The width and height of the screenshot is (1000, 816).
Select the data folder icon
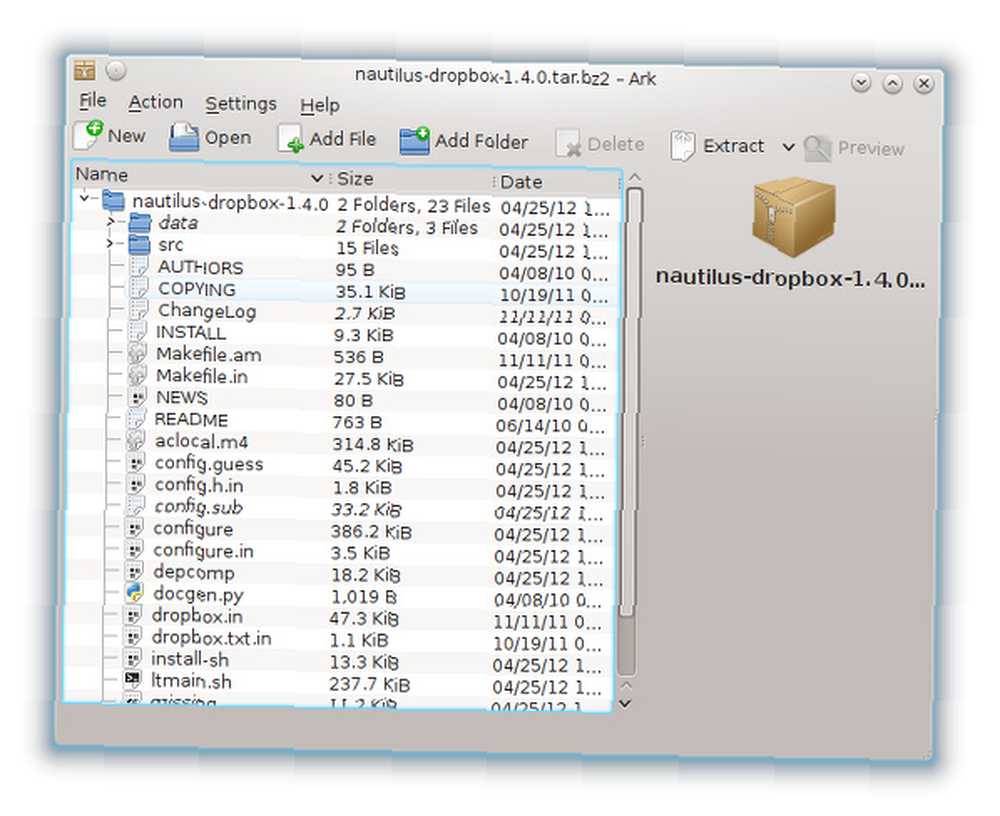(140, 223)
